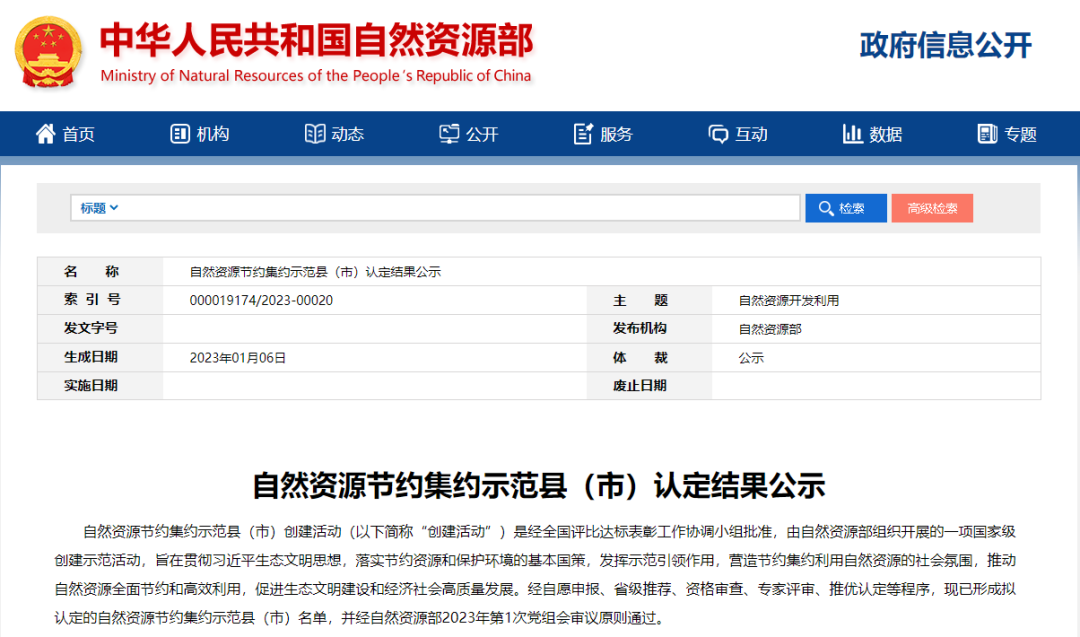Click the home icon beside 首页
The image size is (1080, 637).
point(45,134)
